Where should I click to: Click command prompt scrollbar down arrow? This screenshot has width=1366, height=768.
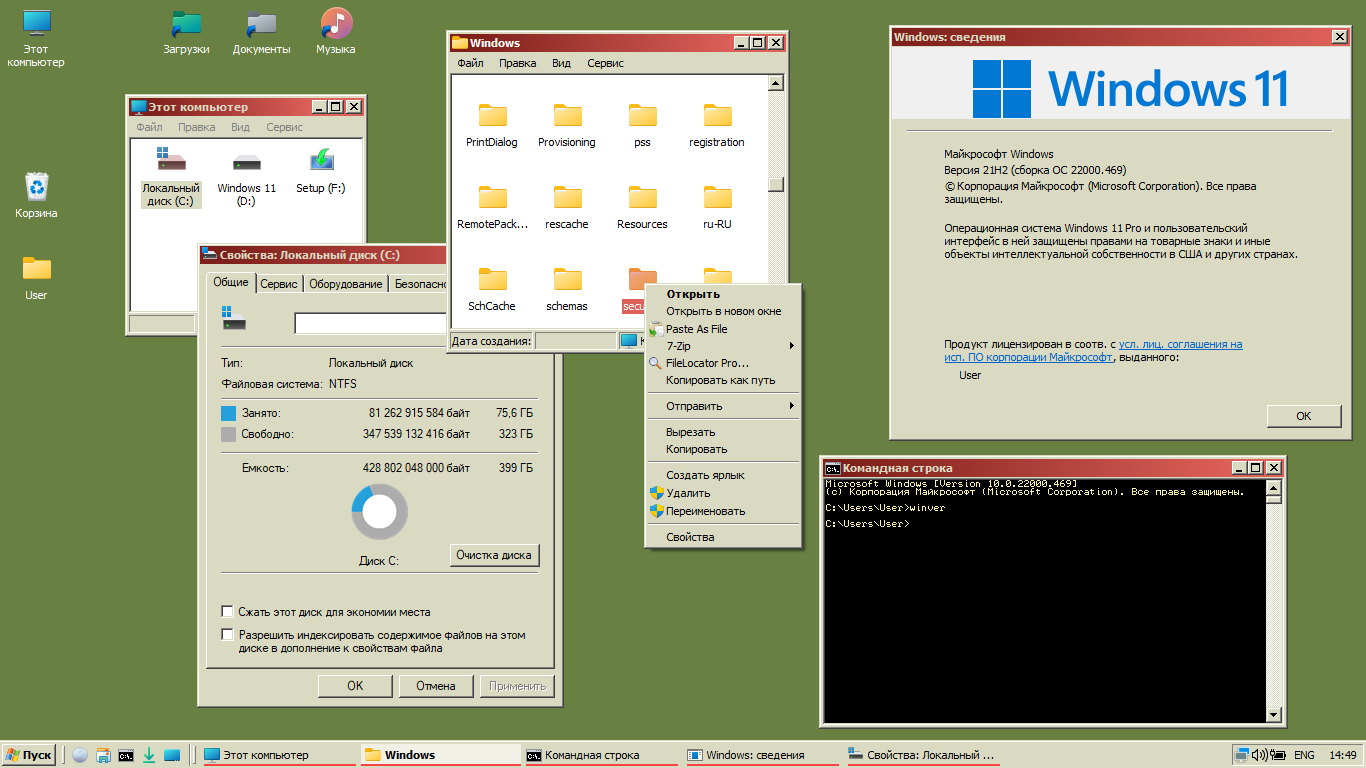[1273, 714]
